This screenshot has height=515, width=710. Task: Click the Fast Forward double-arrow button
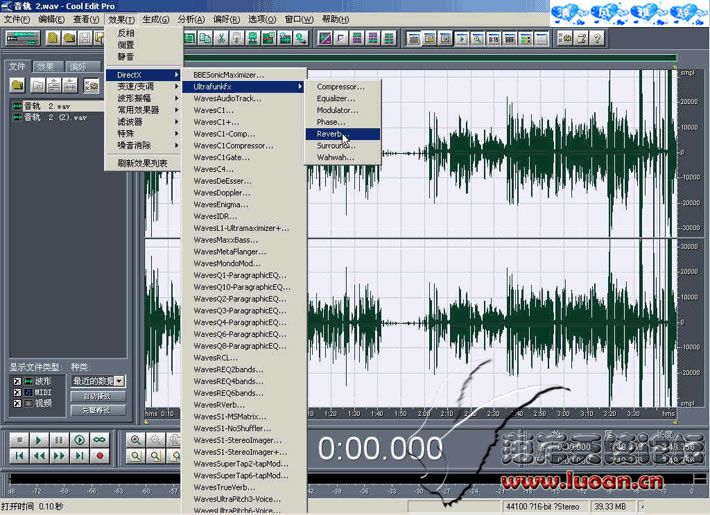click(59, 456)
